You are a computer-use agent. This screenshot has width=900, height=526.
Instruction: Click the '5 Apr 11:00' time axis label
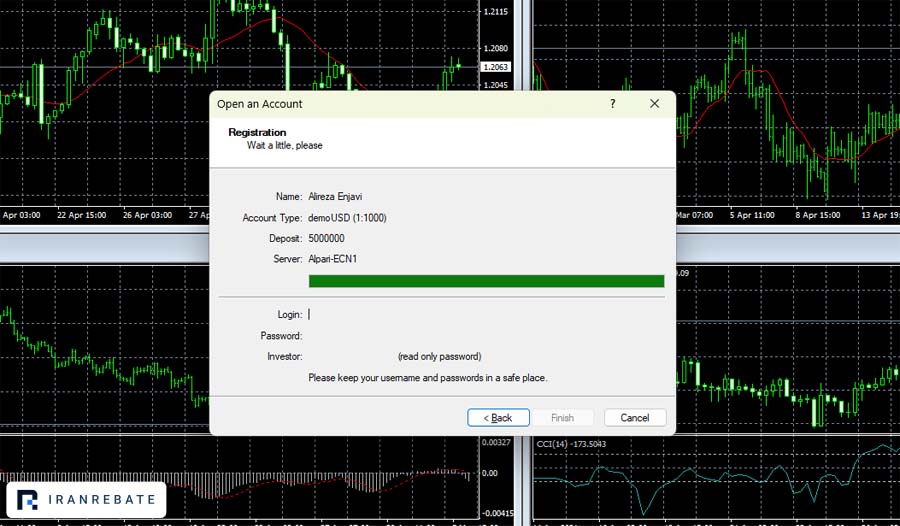point(752,215)
